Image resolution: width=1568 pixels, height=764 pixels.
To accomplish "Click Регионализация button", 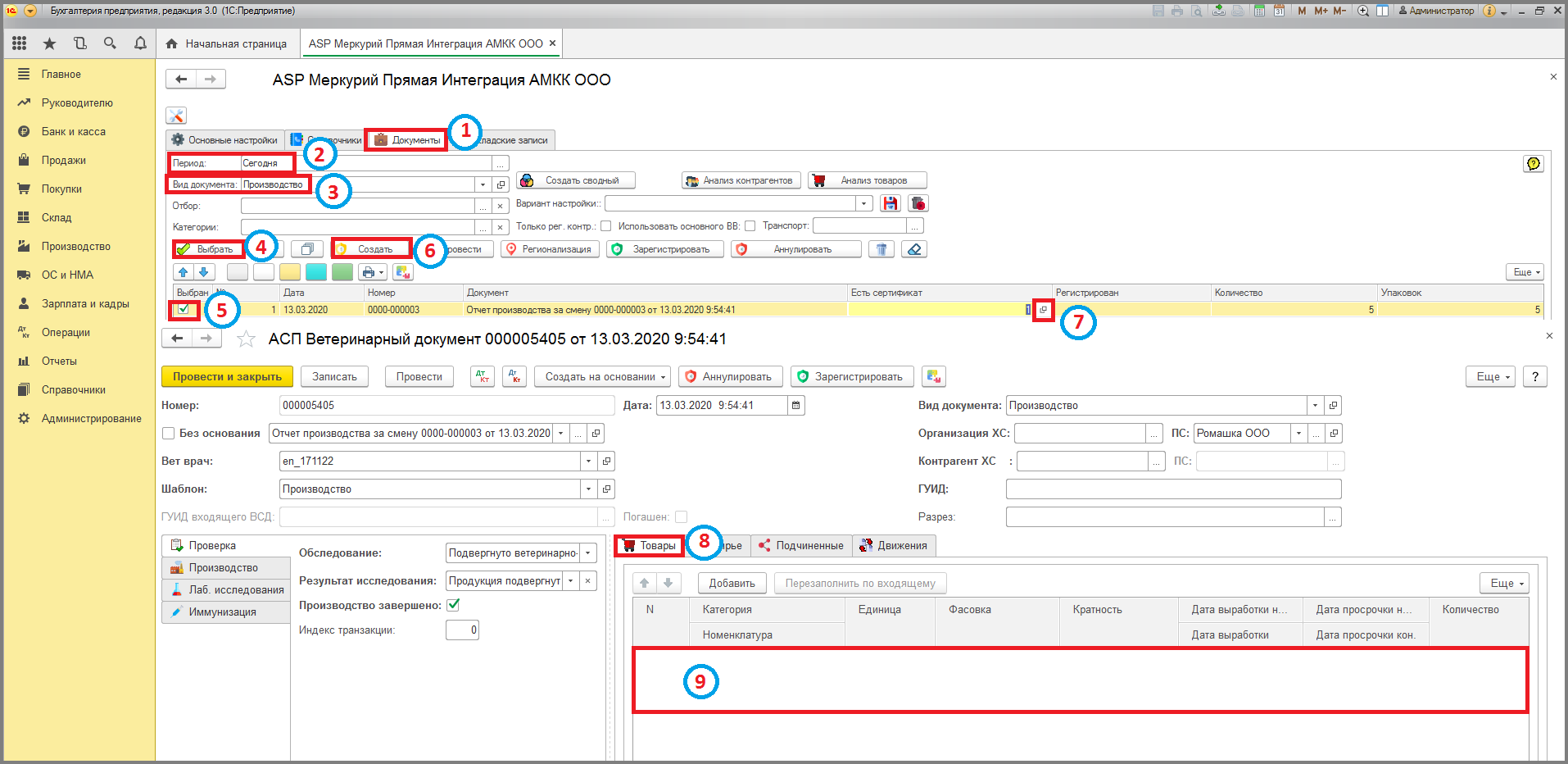I will pyautogui.click(x=551, y=249).
